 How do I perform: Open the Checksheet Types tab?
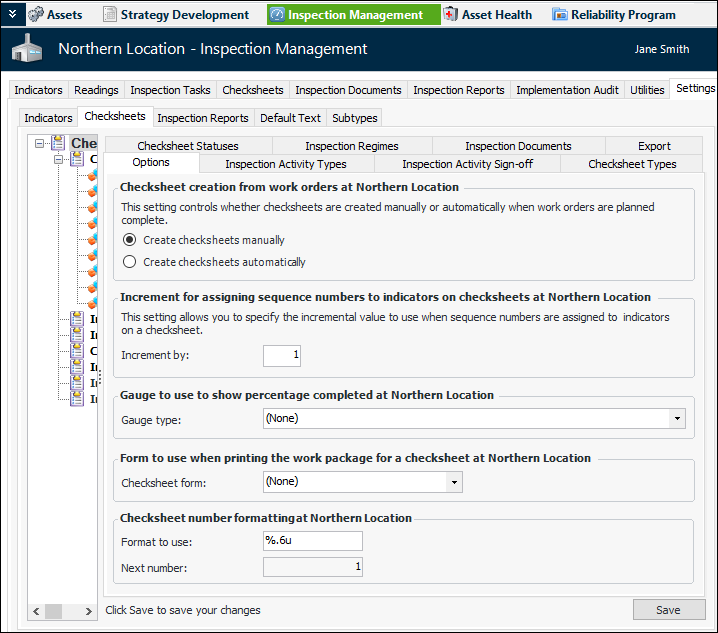(x=631, y=164)
